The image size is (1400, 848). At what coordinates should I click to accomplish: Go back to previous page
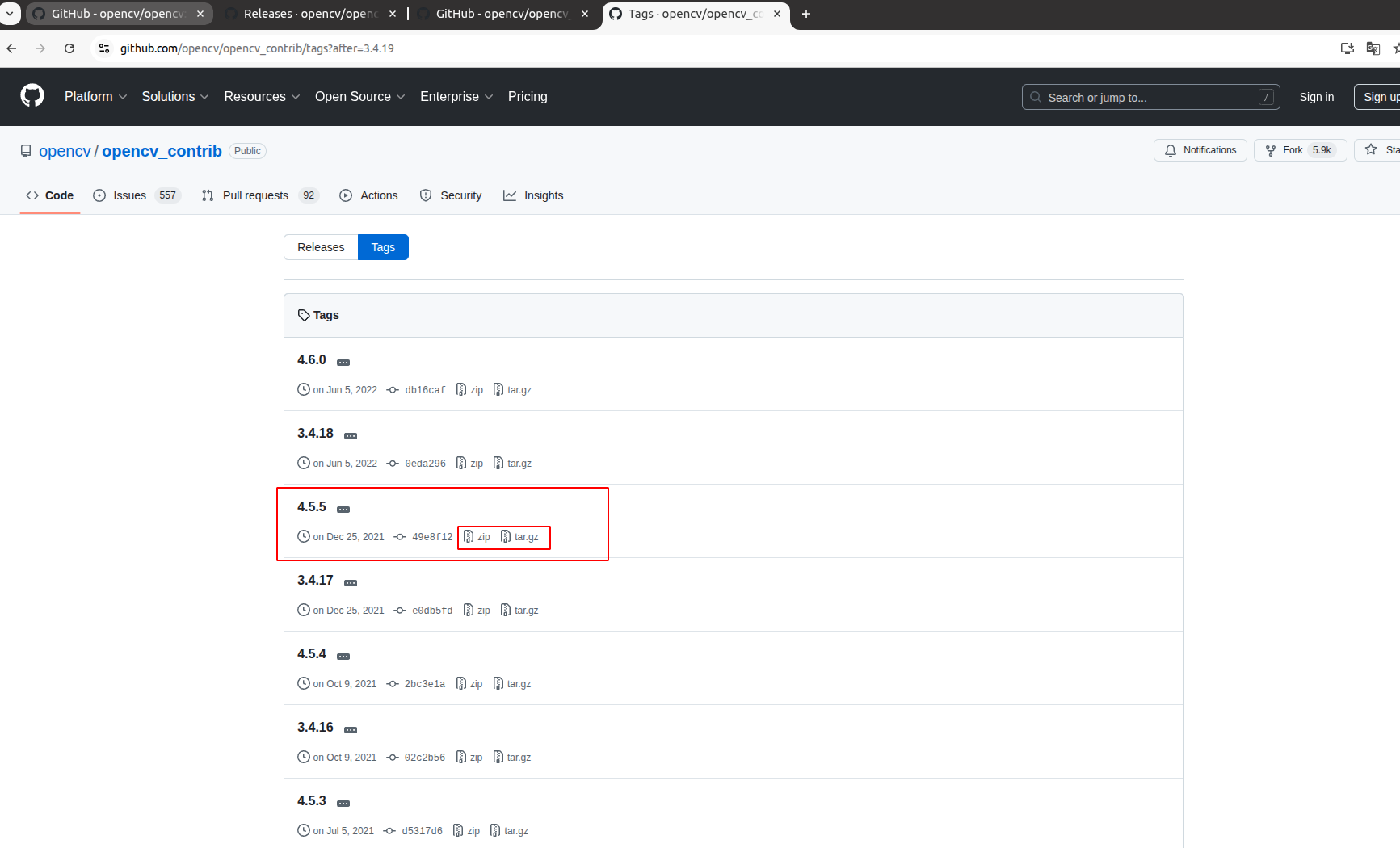click(x=11, y=48)
